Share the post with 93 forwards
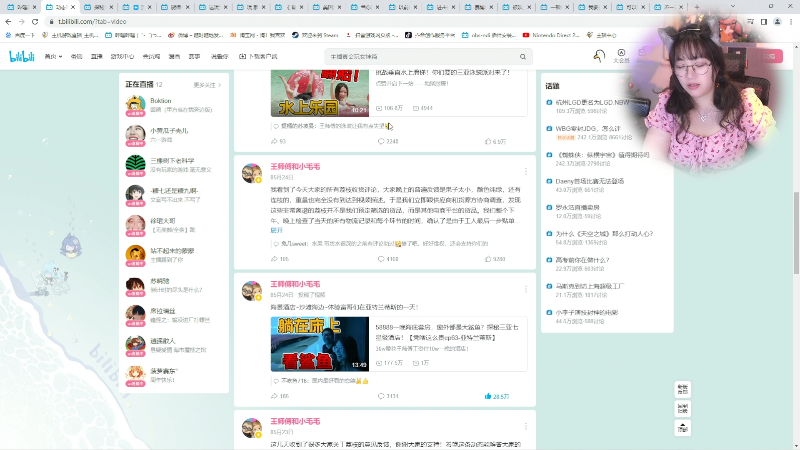This screenshot has height=450, width=800. [279, 141]
